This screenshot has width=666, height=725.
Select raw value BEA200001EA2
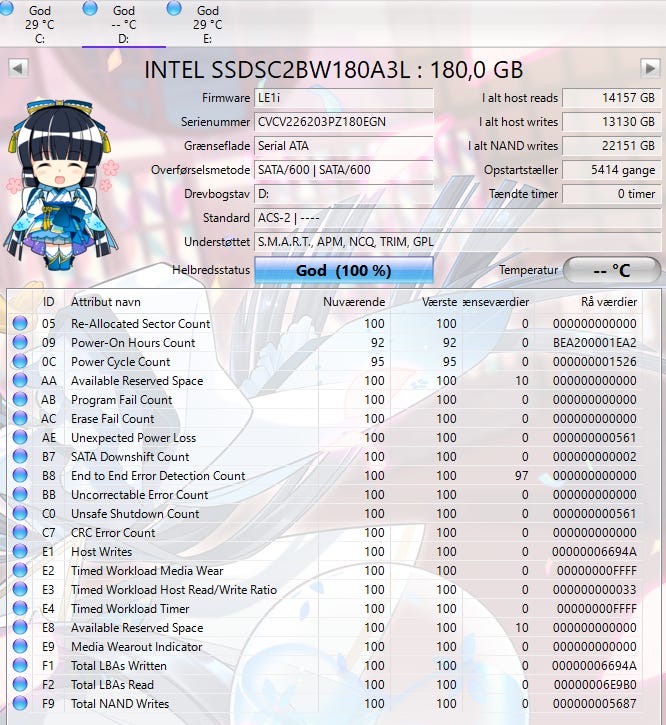(x=595, y=343)
